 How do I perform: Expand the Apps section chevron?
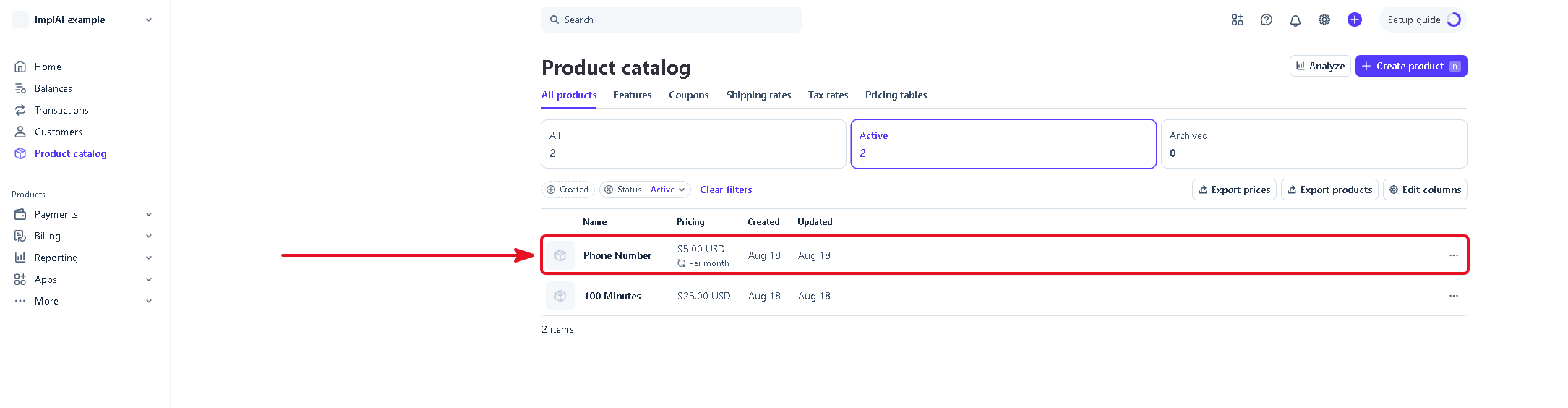(x=149, y=279)
